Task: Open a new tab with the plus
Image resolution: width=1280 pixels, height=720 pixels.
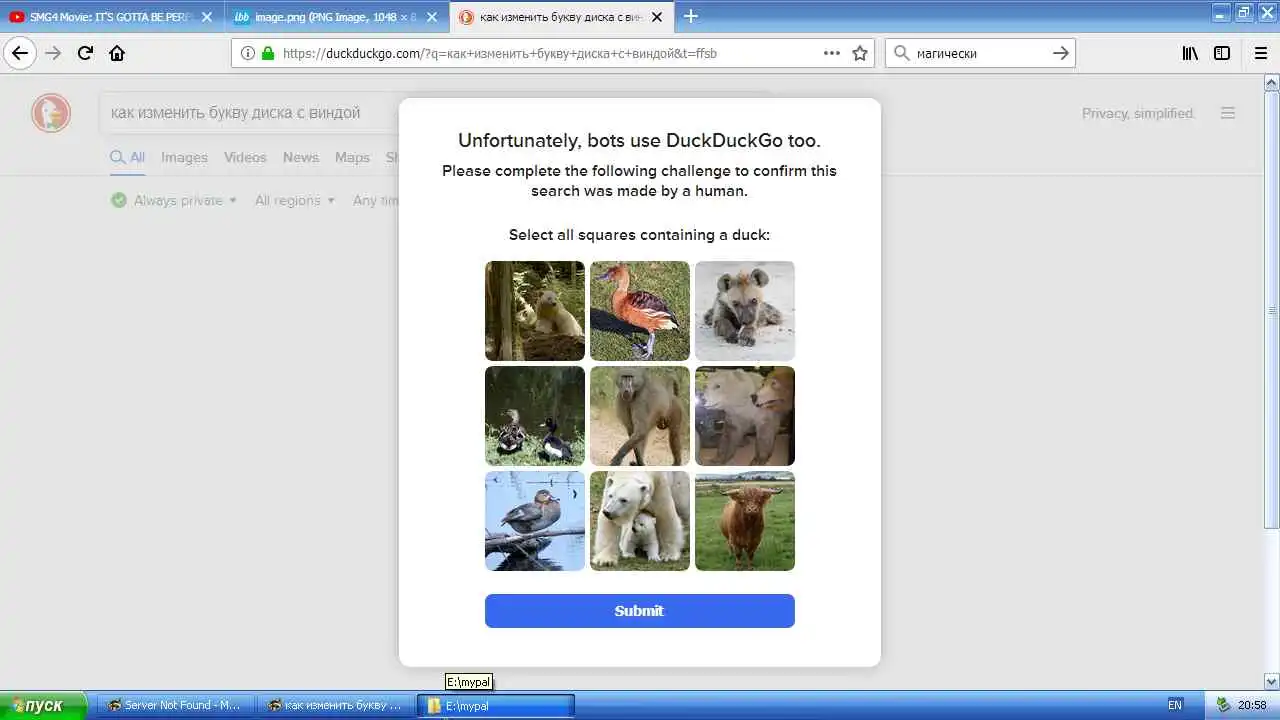Action: (x=690, y=16)
